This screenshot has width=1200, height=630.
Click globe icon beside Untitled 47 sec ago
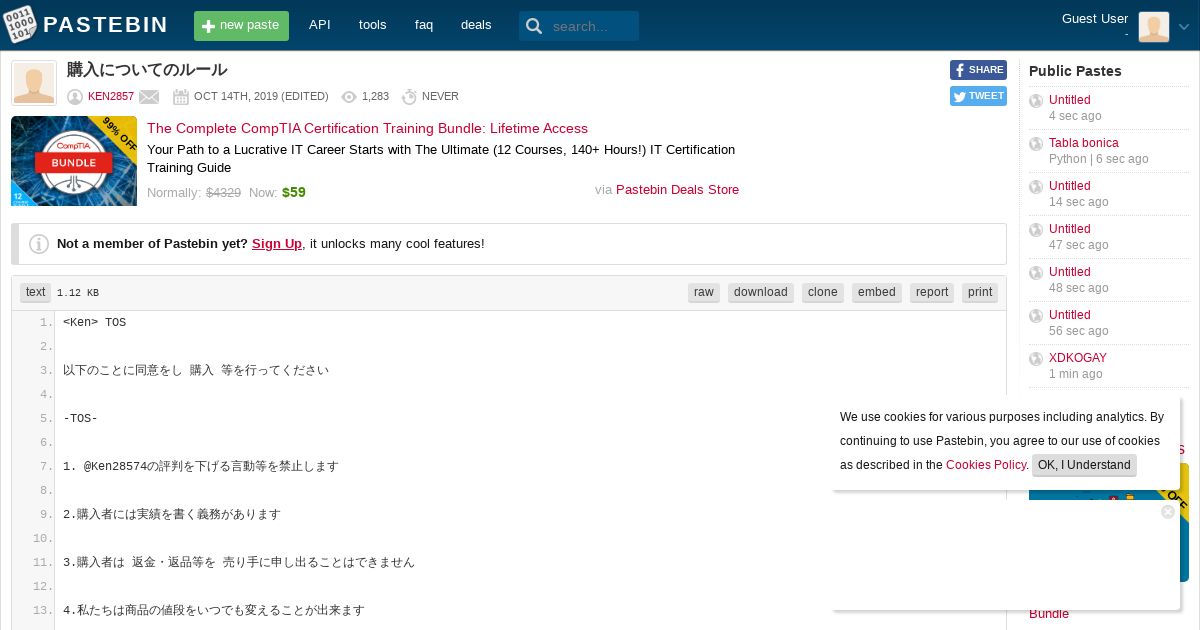pyautogui.click(x=1036, y=230)
